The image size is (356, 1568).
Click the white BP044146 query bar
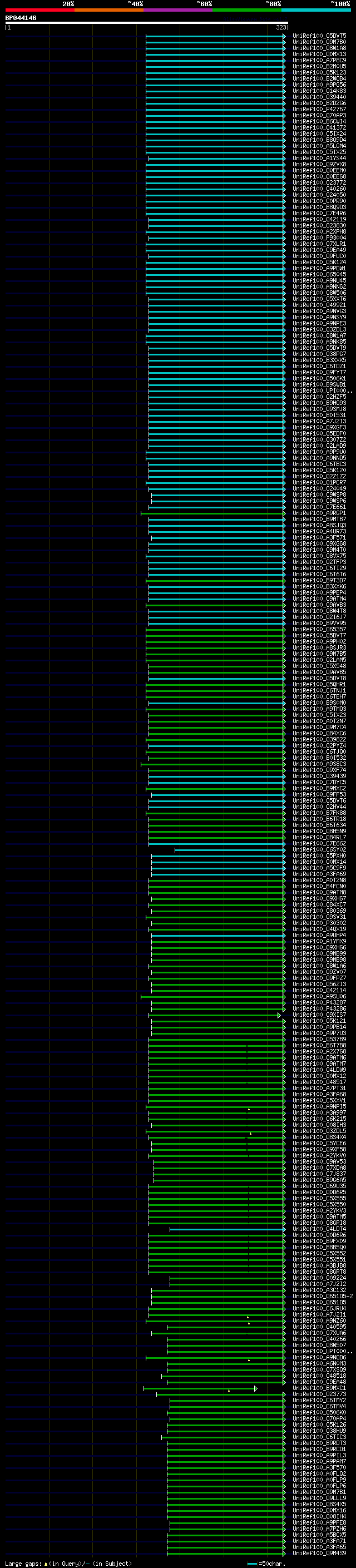(147, 23)
